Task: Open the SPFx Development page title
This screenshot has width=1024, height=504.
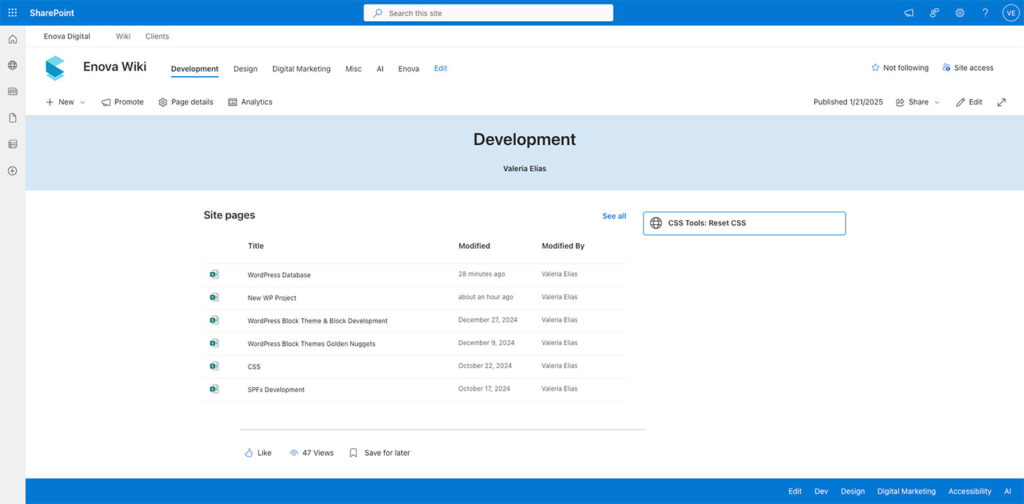Action: coord(276,389)
